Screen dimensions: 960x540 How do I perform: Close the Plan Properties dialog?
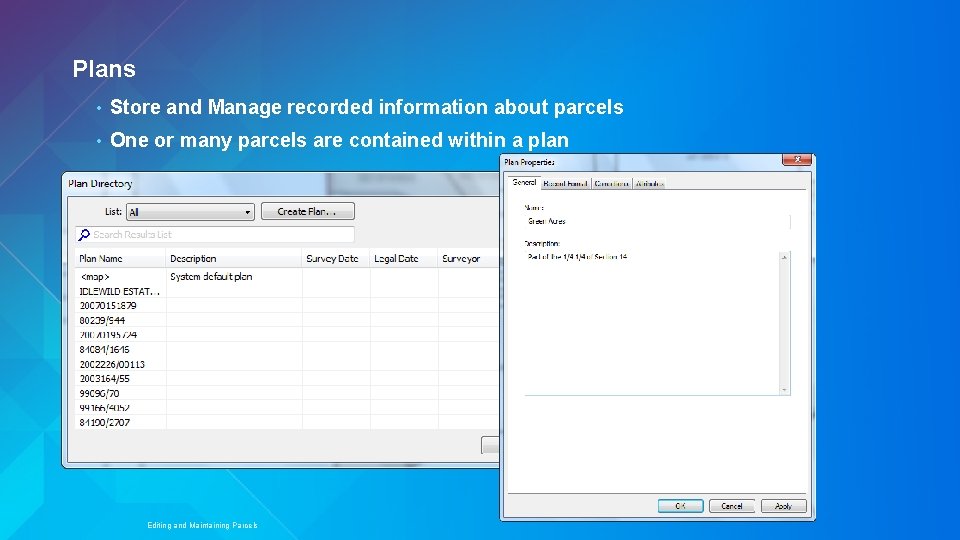pyautogui.click(x=797, y=160)
